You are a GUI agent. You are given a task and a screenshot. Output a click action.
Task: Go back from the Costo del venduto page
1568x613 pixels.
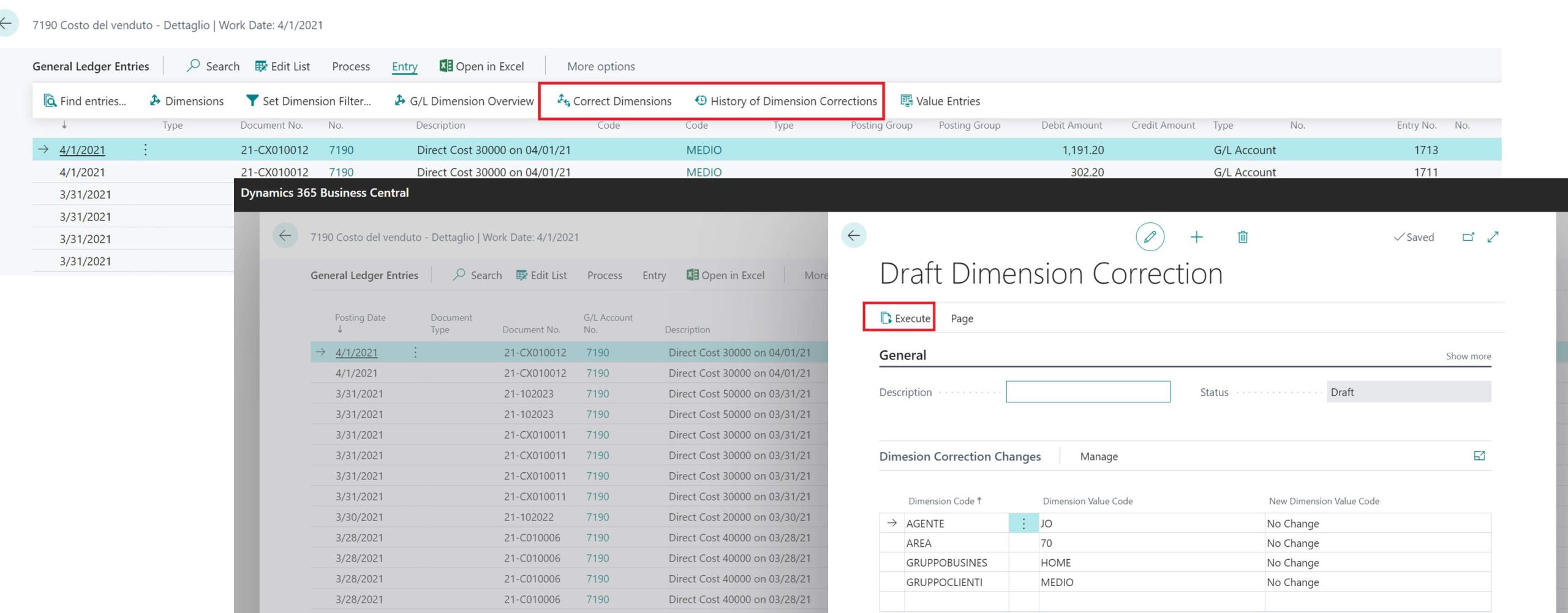coord(6,24)
